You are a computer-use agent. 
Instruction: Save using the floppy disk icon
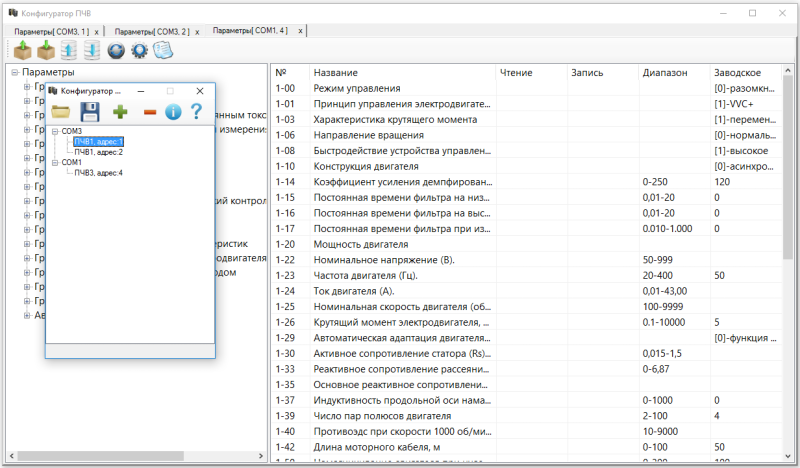coord(89,112)
